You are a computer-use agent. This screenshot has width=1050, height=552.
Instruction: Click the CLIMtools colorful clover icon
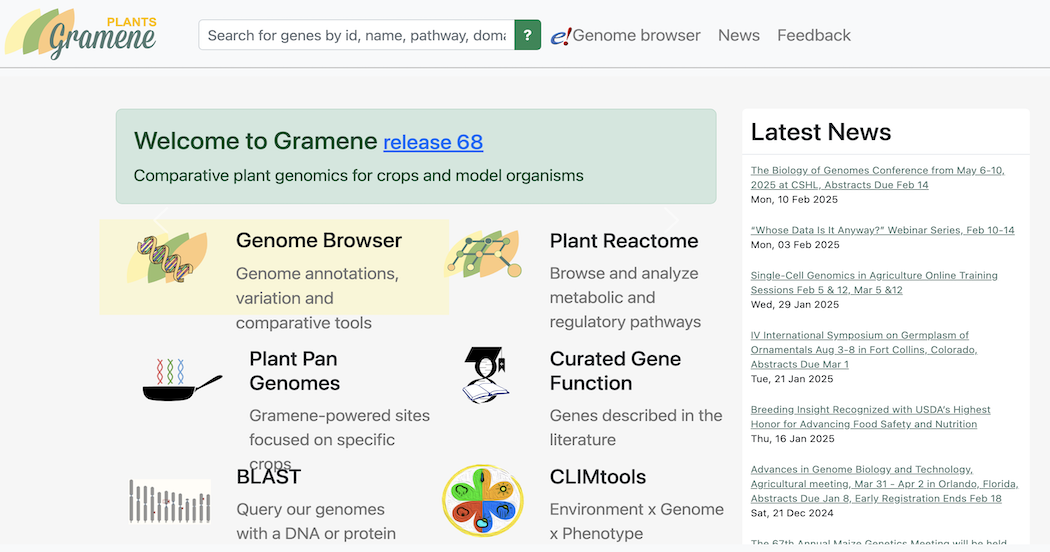pyautogui.click(x=483, y=500)
